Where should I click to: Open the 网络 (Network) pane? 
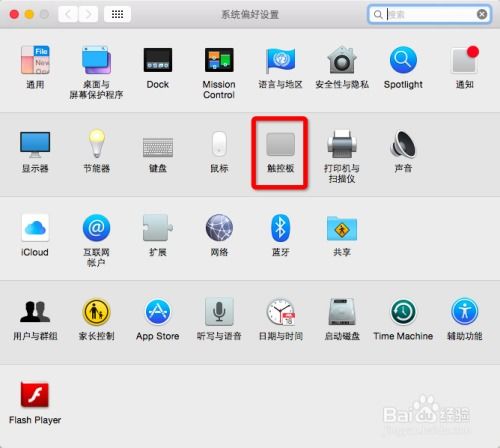pos(219,236)
